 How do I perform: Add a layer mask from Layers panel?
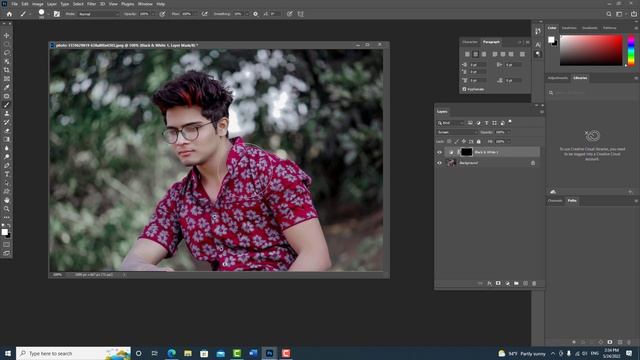[x=498, y=283]
